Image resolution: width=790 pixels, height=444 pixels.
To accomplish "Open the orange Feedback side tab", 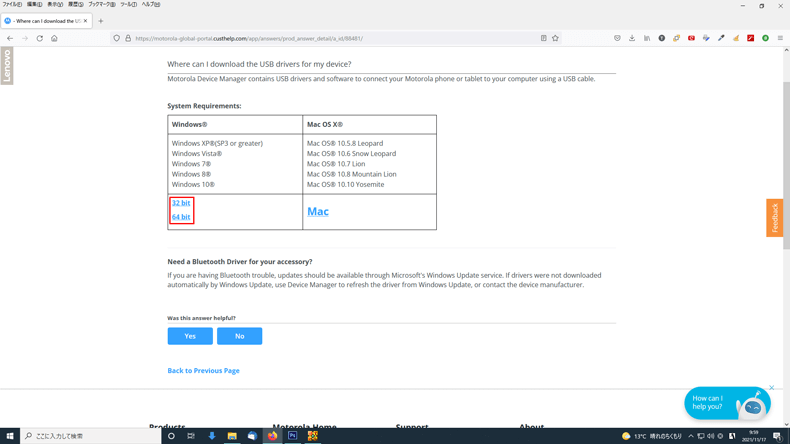I will coord(774,218).
